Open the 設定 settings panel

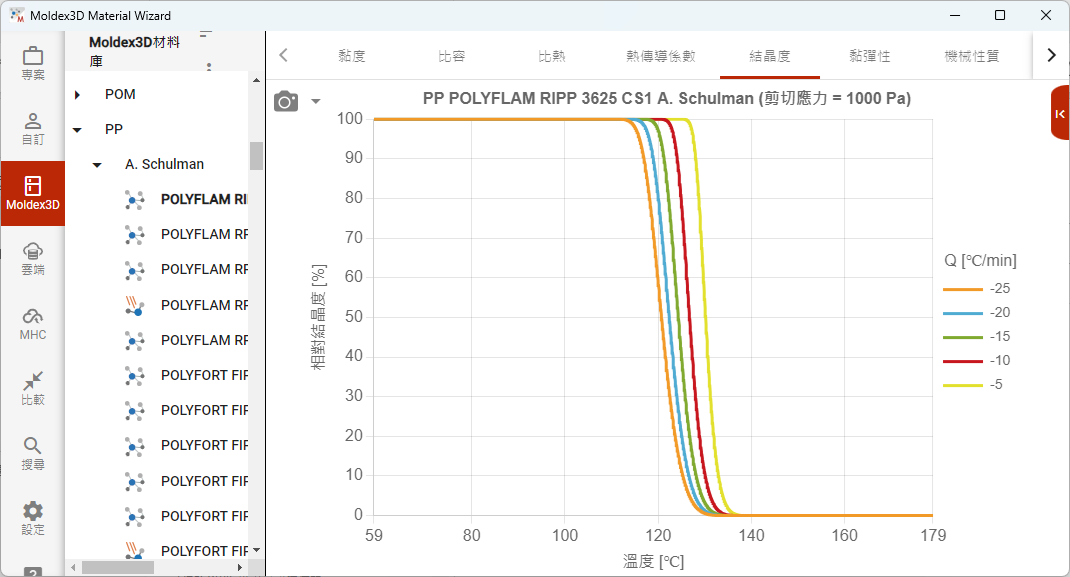tap(32, 516)
